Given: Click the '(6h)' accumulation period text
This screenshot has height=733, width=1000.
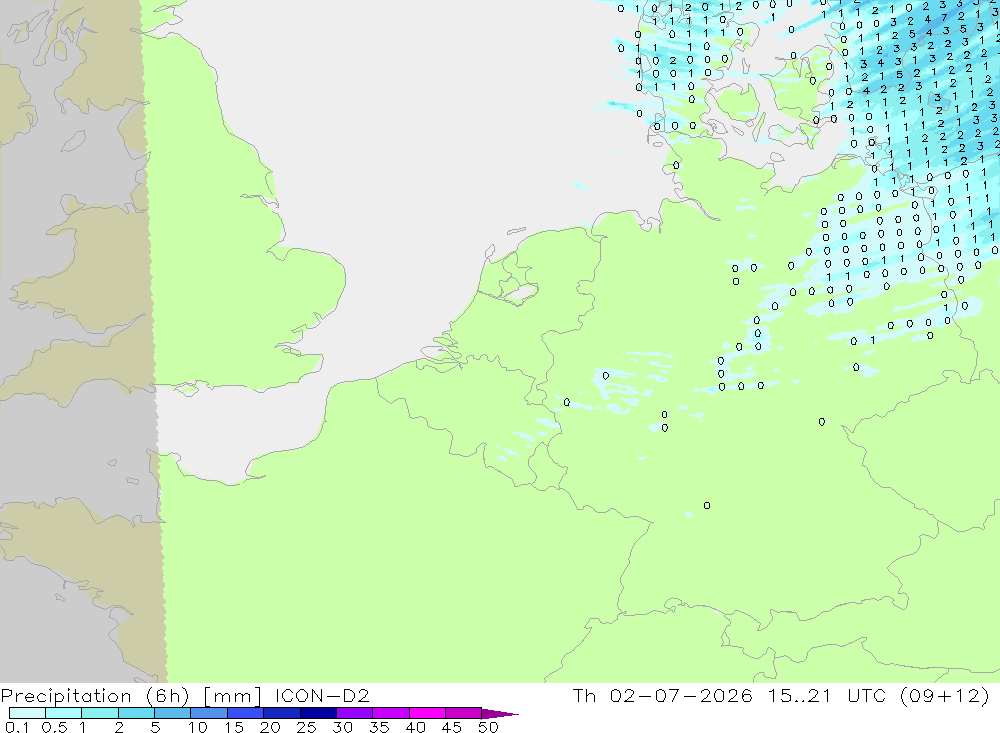Looking at the screenshot, I should (166, 695).
